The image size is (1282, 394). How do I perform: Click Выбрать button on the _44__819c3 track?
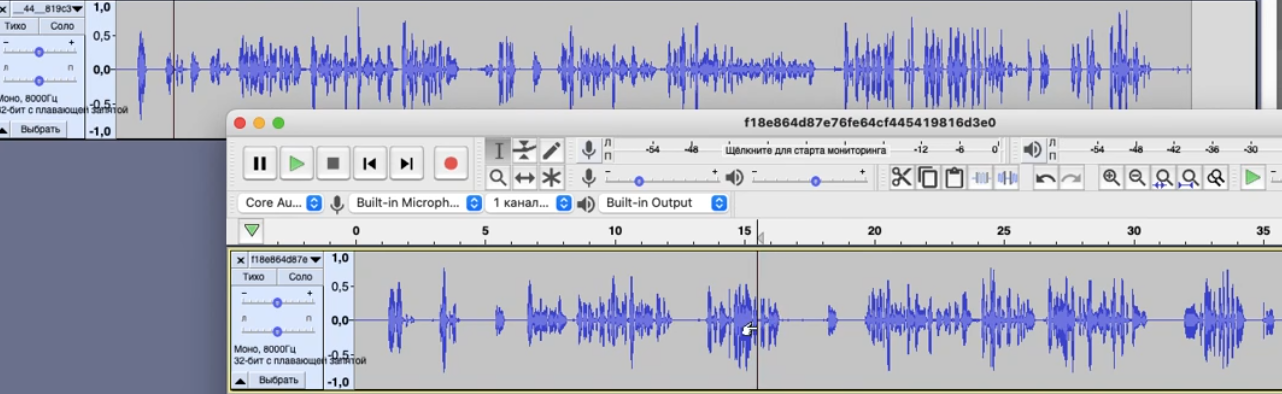(41, 130)
